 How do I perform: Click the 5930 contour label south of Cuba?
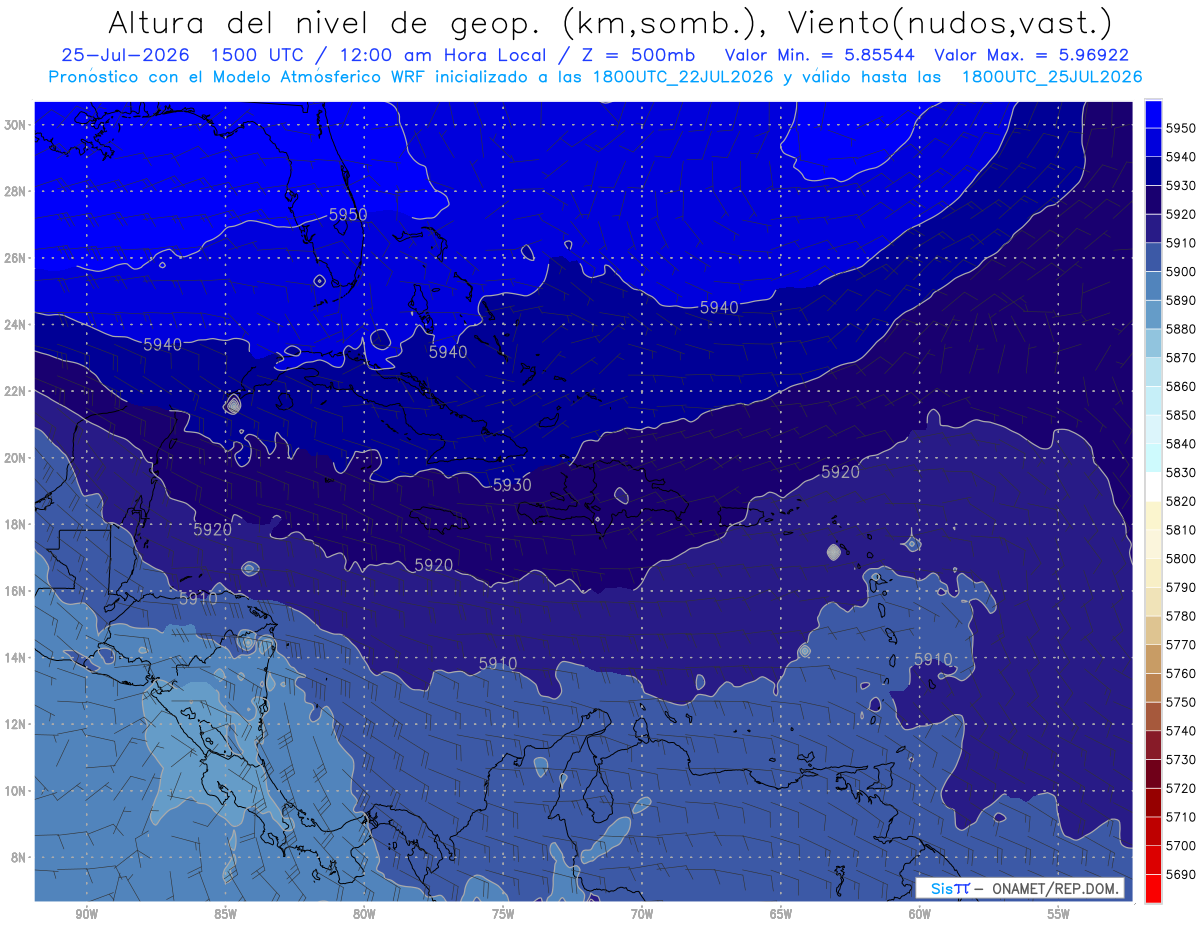coord(512,485)
